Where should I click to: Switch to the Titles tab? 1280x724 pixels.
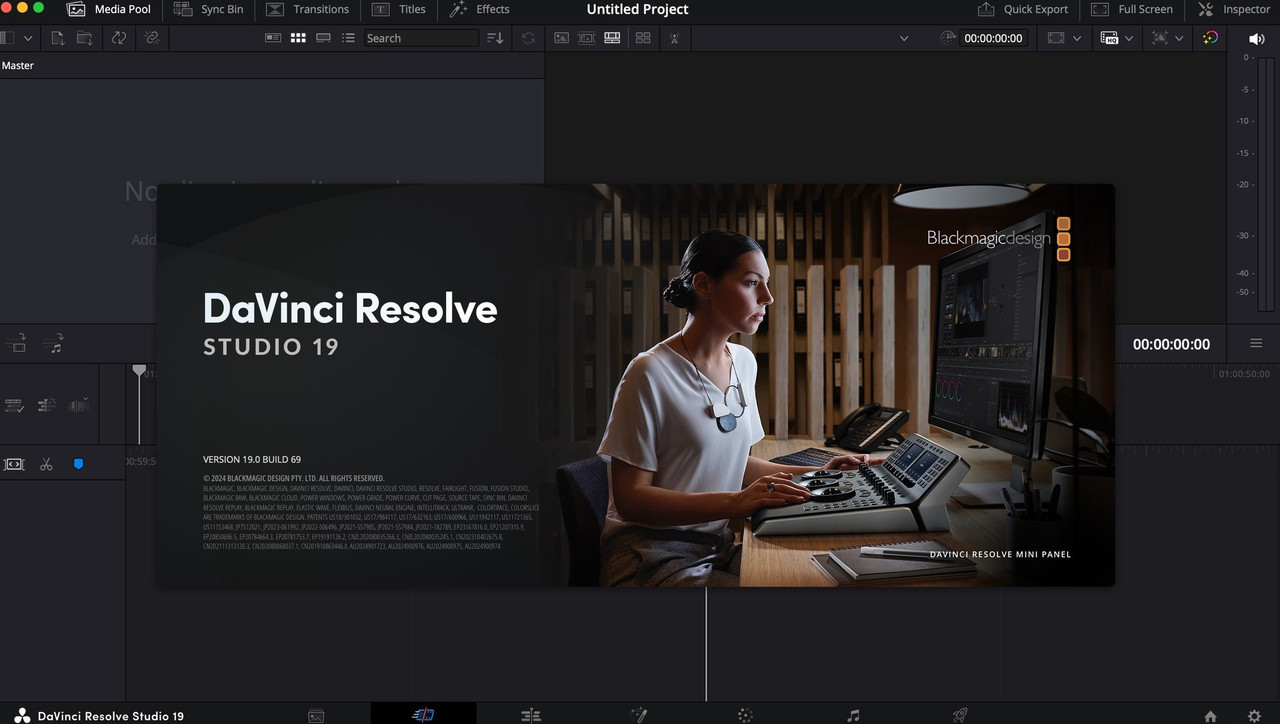[x=399, y=9]
